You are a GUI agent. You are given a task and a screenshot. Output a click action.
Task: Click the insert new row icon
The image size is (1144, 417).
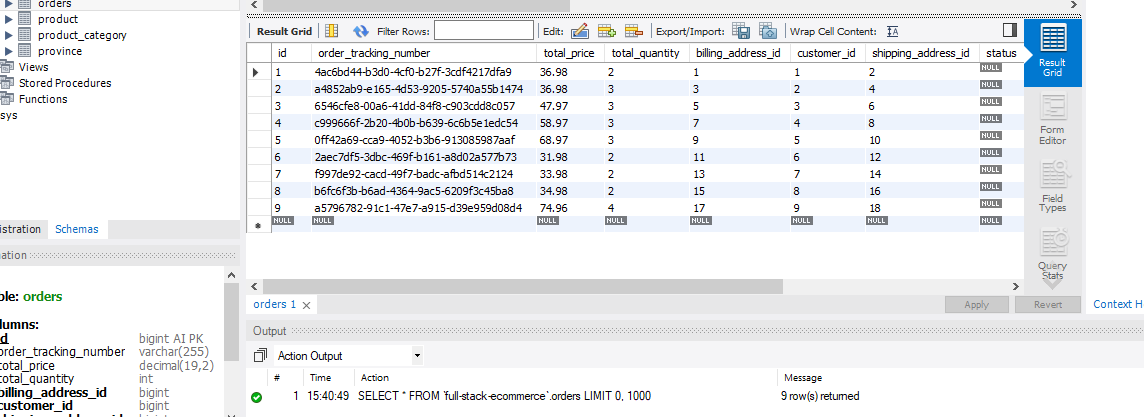[x=606, y=31]
